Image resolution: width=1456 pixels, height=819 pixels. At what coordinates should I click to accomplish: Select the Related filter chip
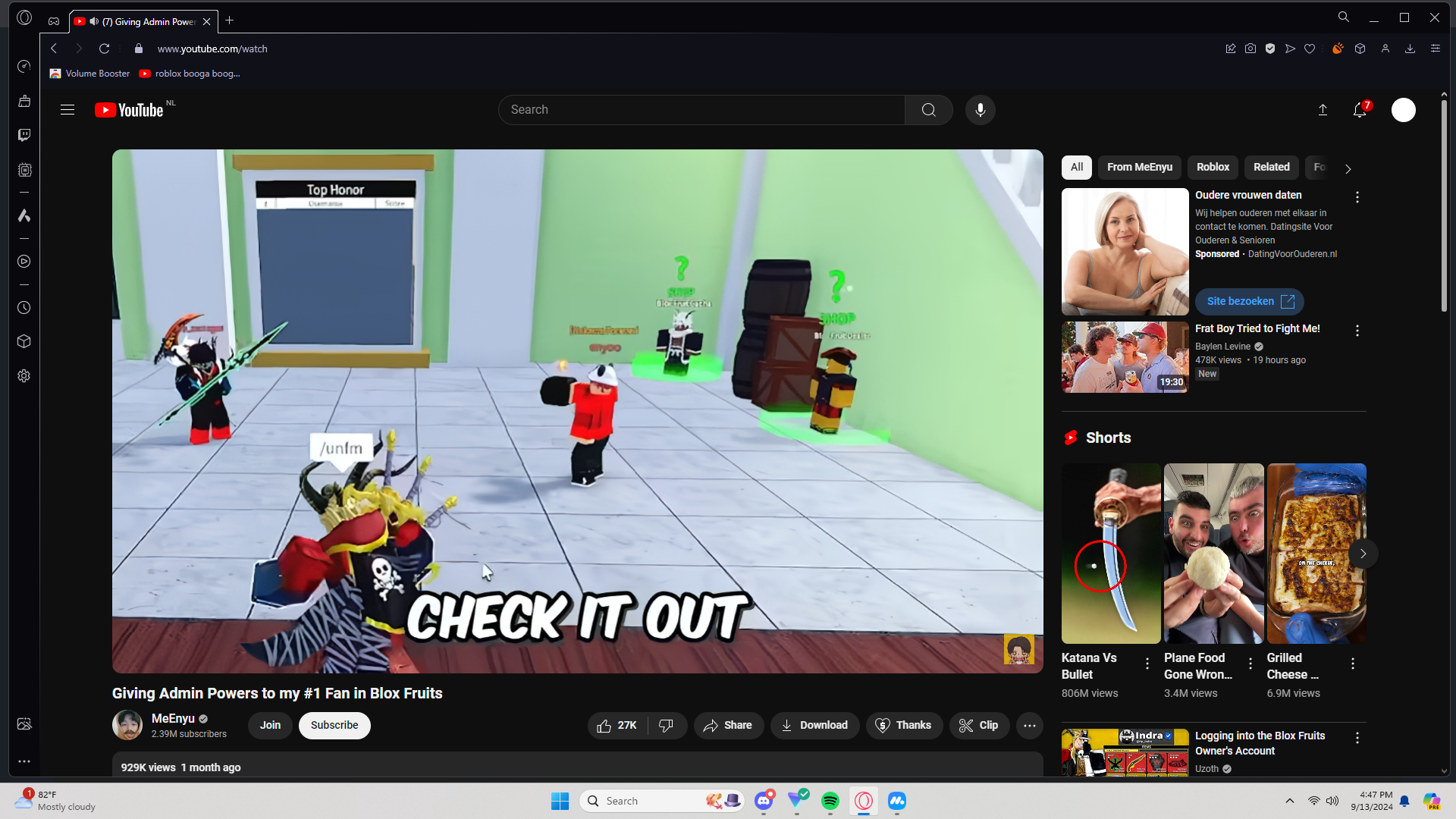click(x=1271, y=168)
